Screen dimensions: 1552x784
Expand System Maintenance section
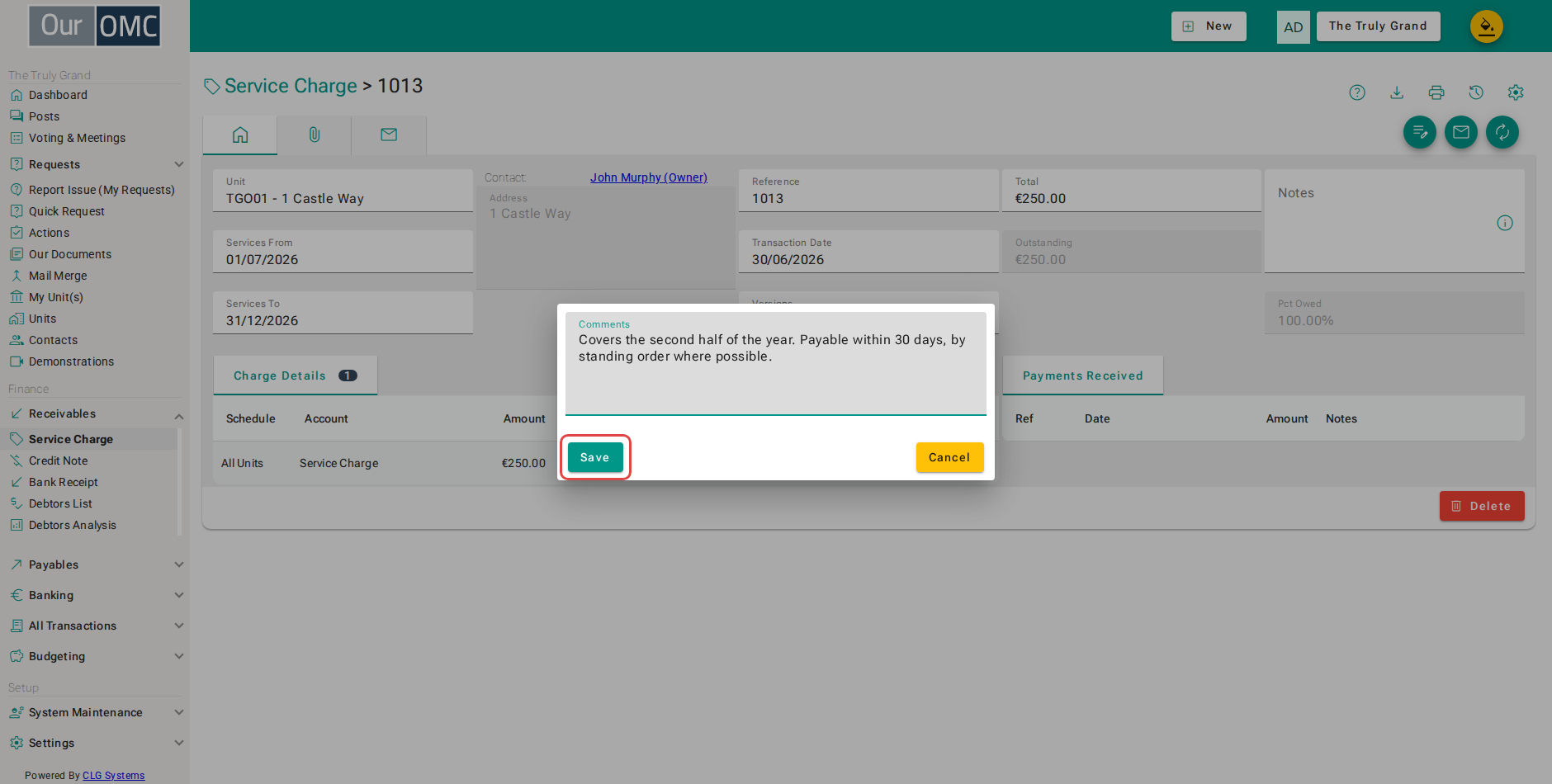point(95,712)
